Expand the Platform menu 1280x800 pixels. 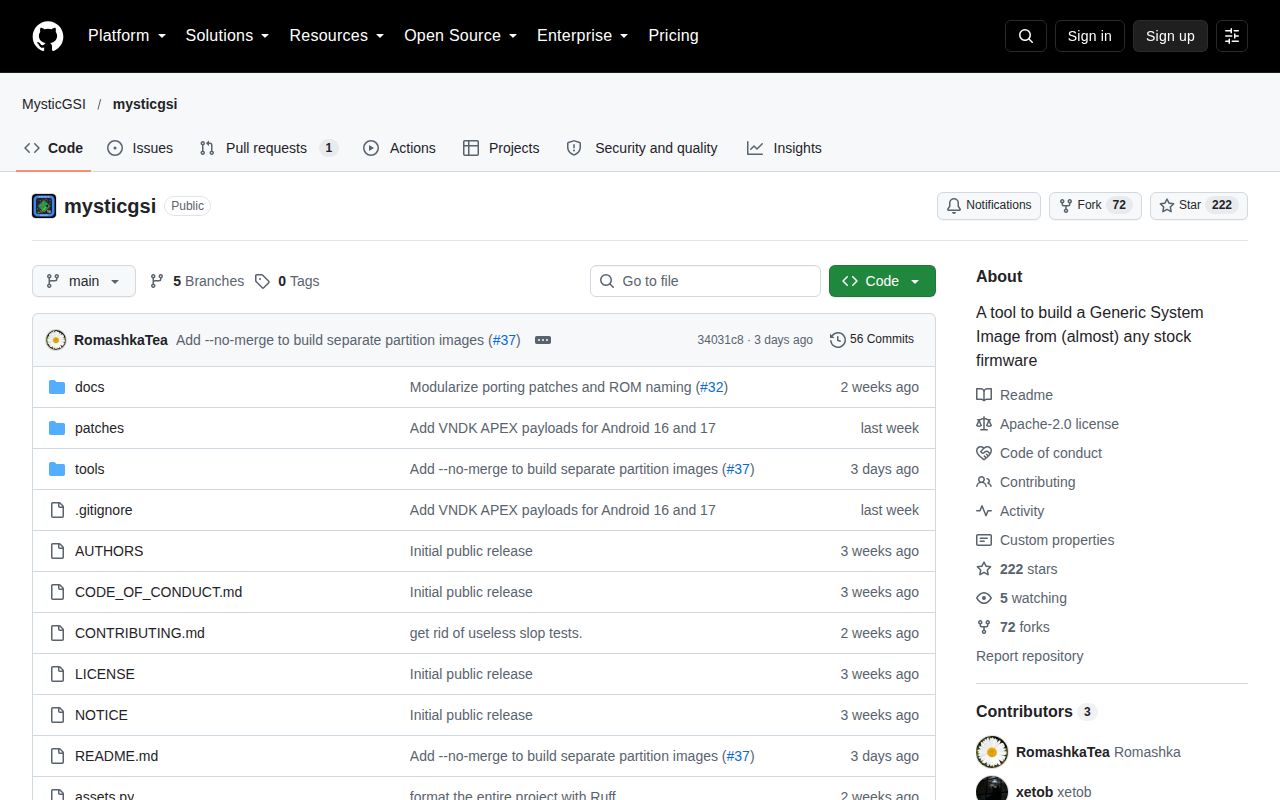[127, 35]
